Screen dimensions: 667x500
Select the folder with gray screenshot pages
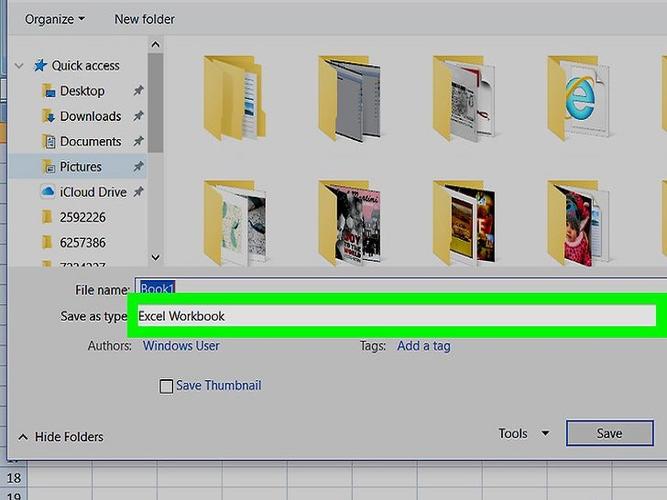350,98
